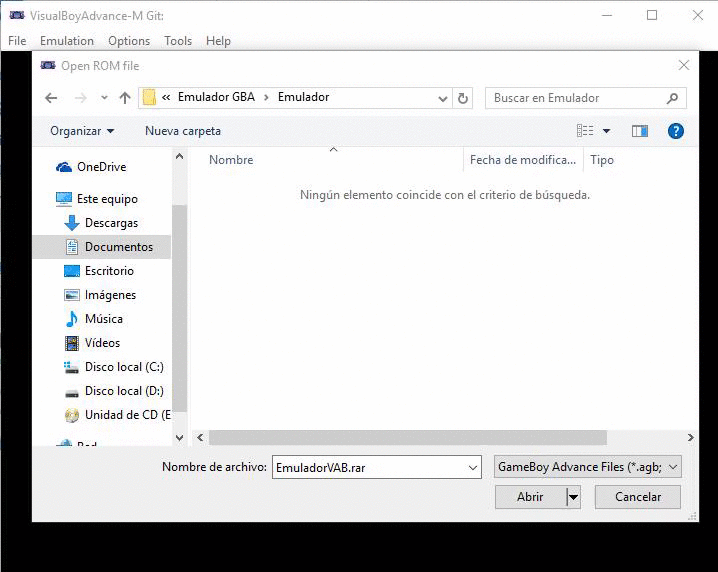Screen dimensions: 718x572
Task: Click the Nombre de archivo text field
Action: (376, 467)
